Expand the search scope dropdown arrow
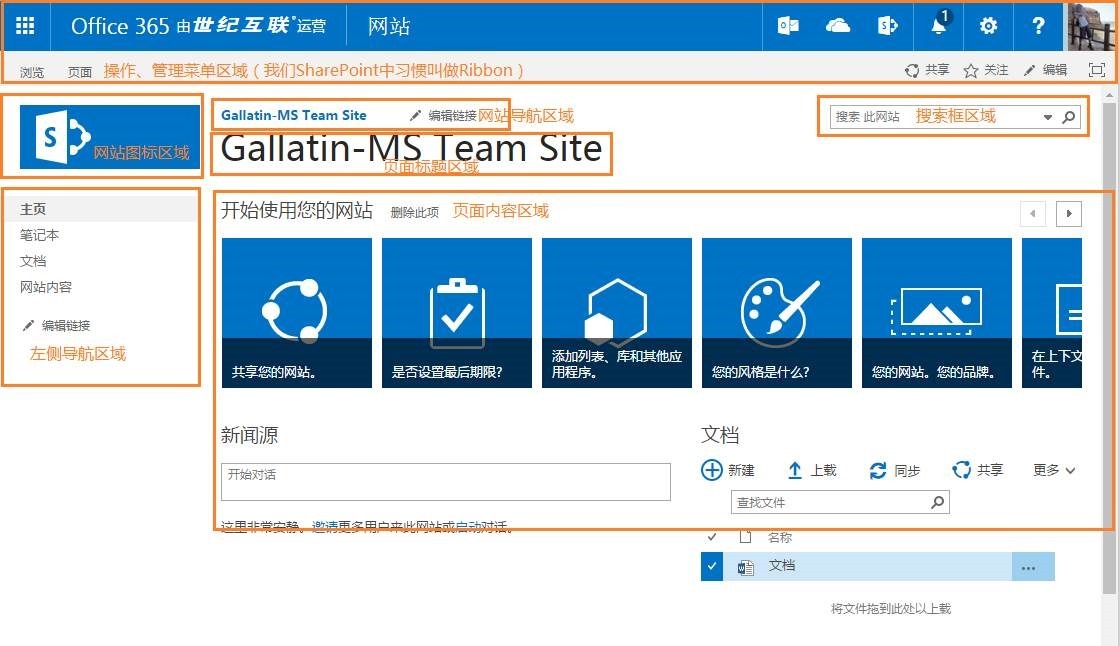 (x=1047, y=117)
